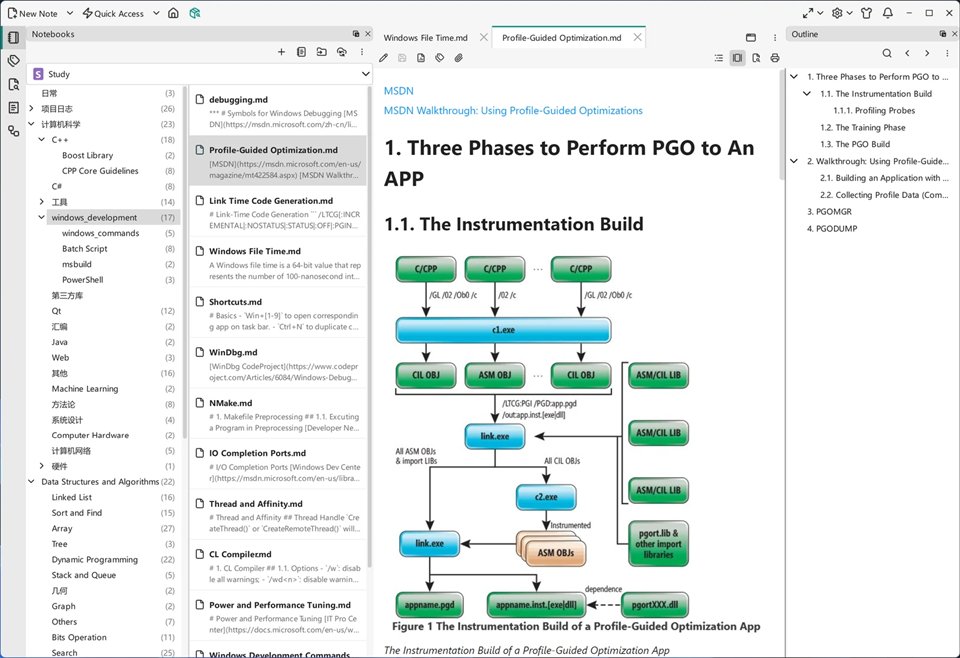960x658 pixels.
Task: Toggle the highlighted editor toolbar button left of find
Action: (x=737, y=58)
